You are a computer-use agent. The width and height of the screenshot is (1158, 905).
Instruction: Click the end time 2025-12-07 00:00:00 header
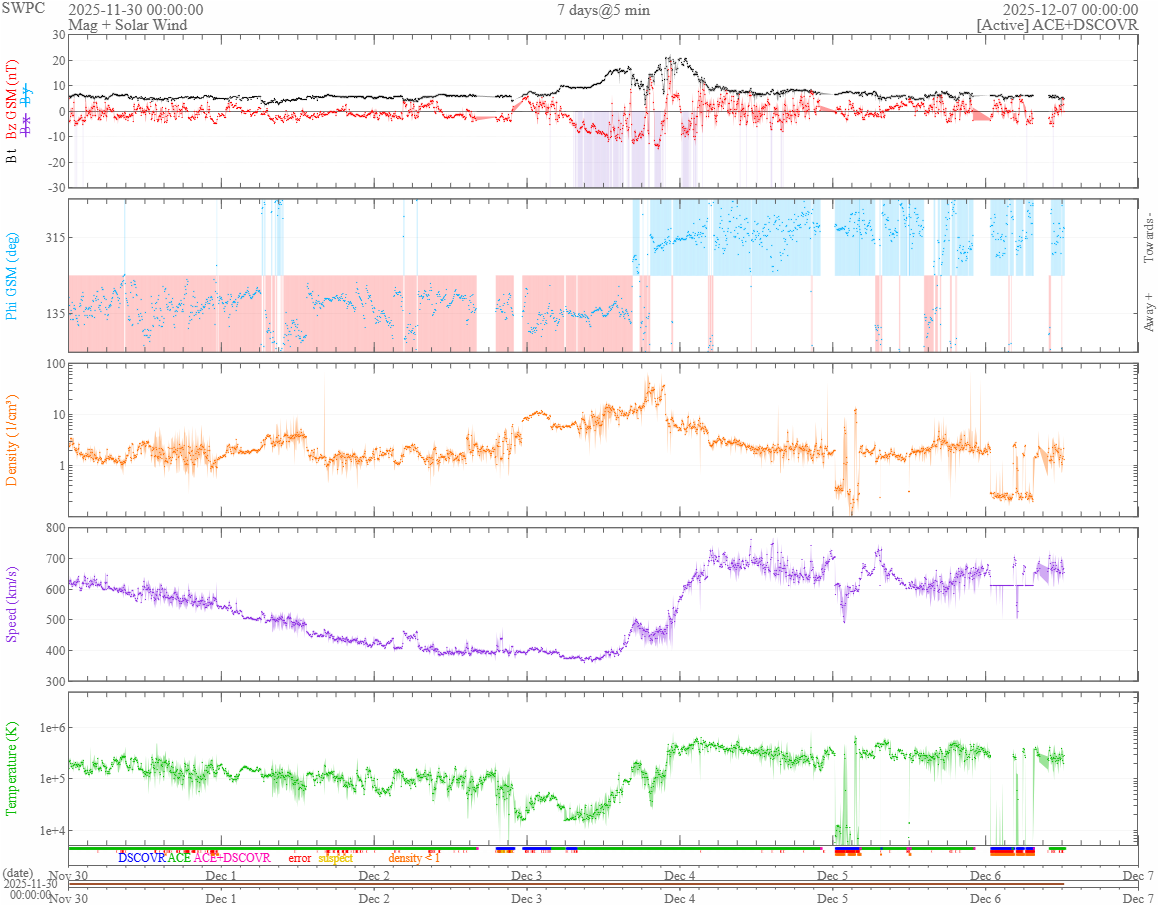[1070, 10]
